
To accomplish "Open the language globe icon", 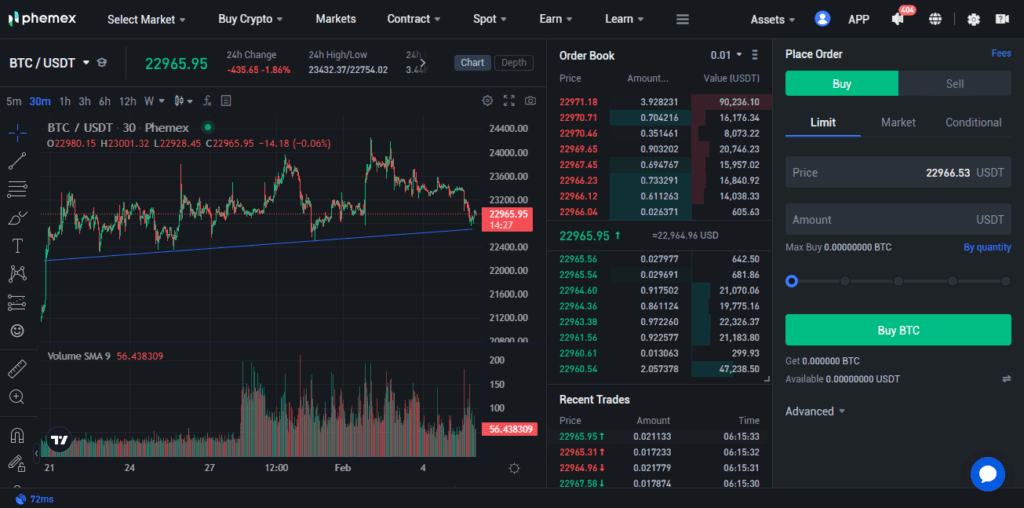I will (935, 19).
